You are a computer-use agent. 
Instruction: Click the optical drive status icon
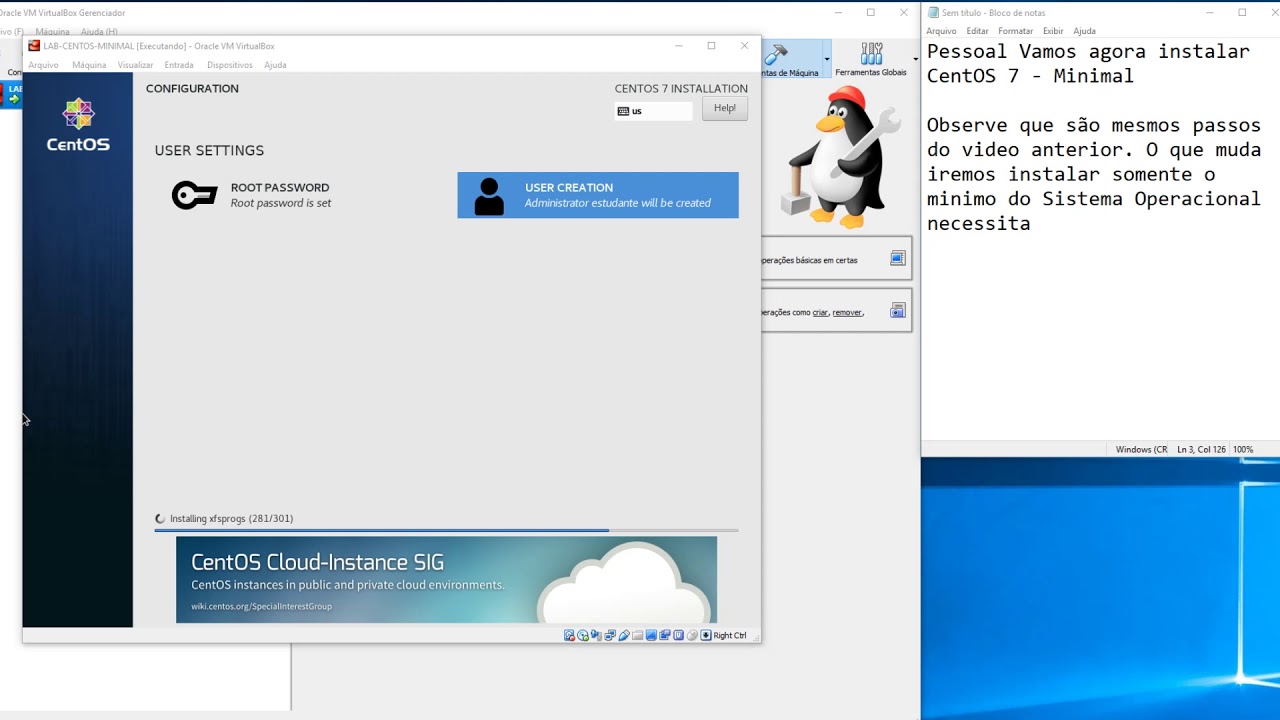[583, 635]
